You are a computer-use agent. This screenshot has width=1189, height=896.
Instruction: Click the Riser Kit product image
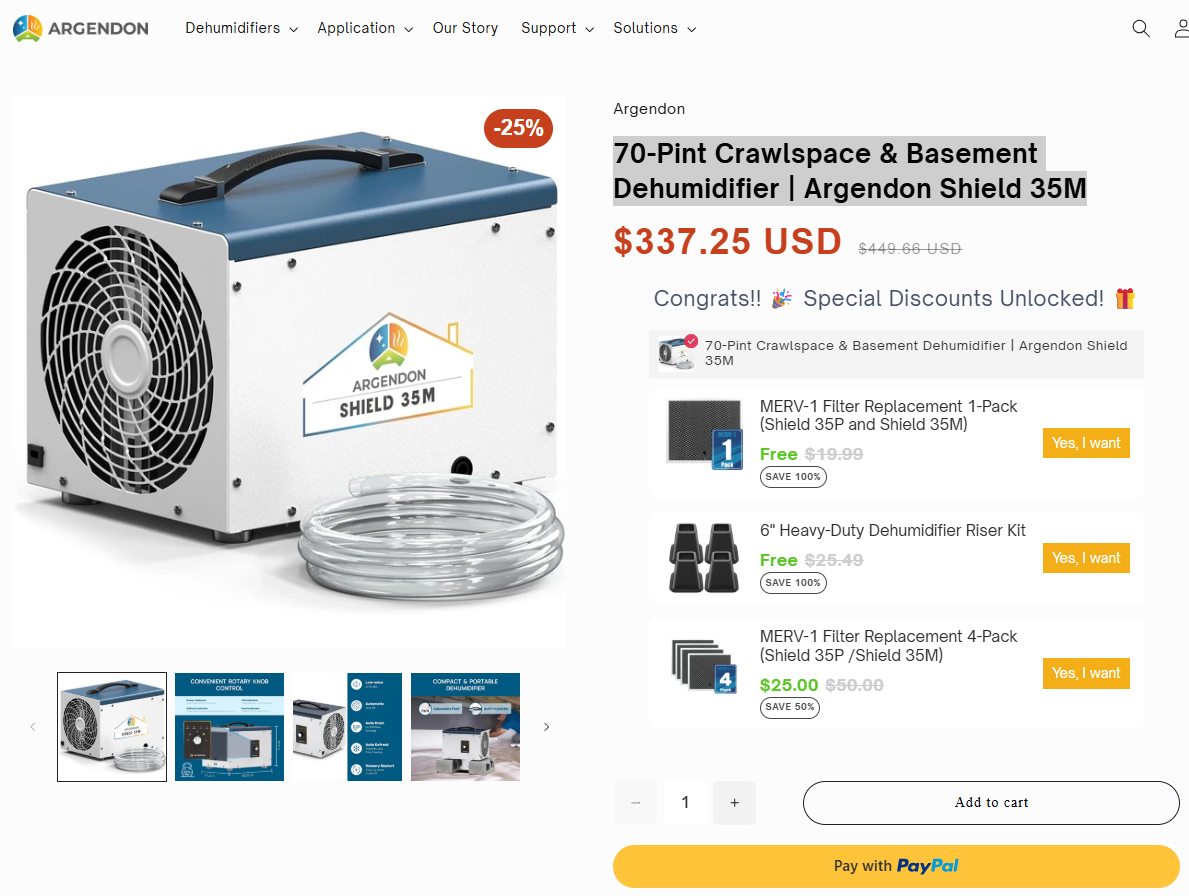(x=704, y=557)
